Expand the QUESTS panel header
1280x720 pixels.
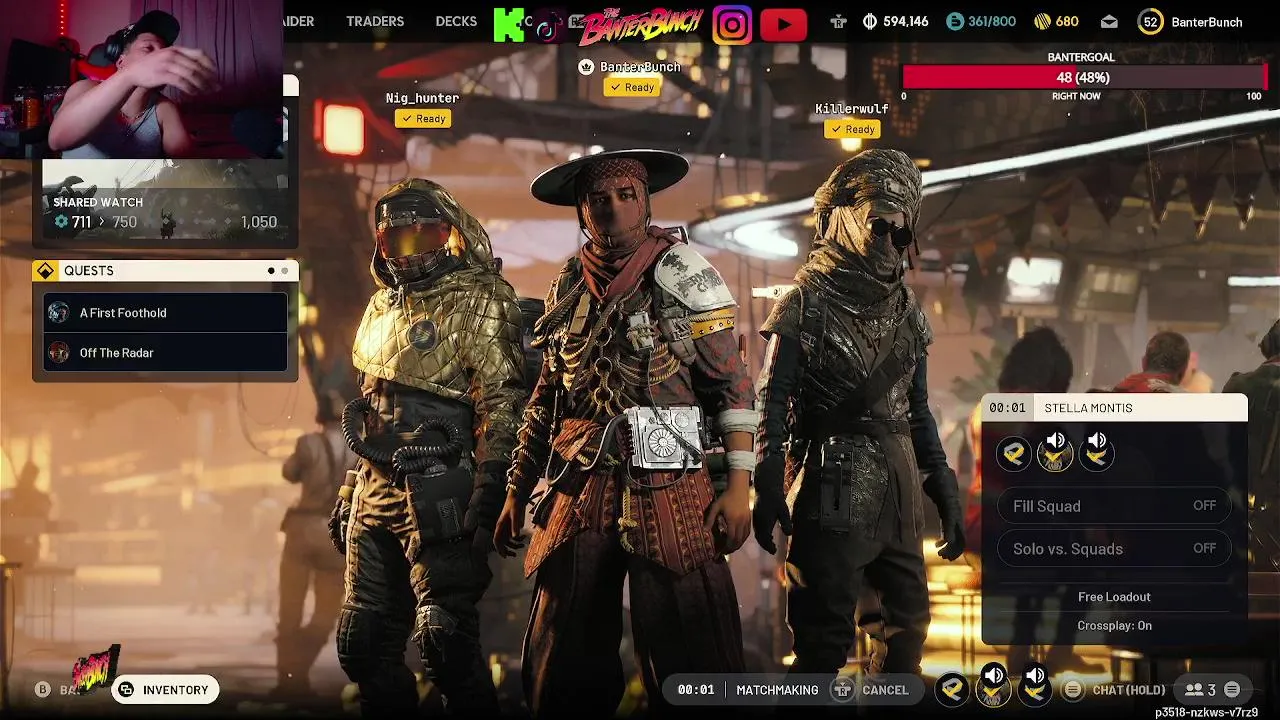pos(165,271)
